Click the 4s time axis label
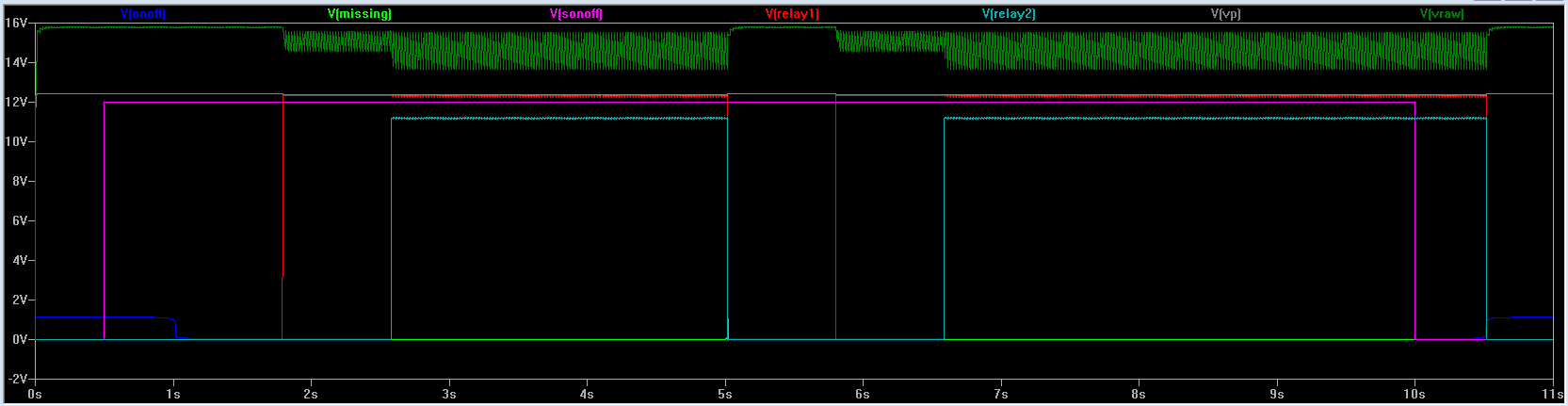 pos(587,395)
